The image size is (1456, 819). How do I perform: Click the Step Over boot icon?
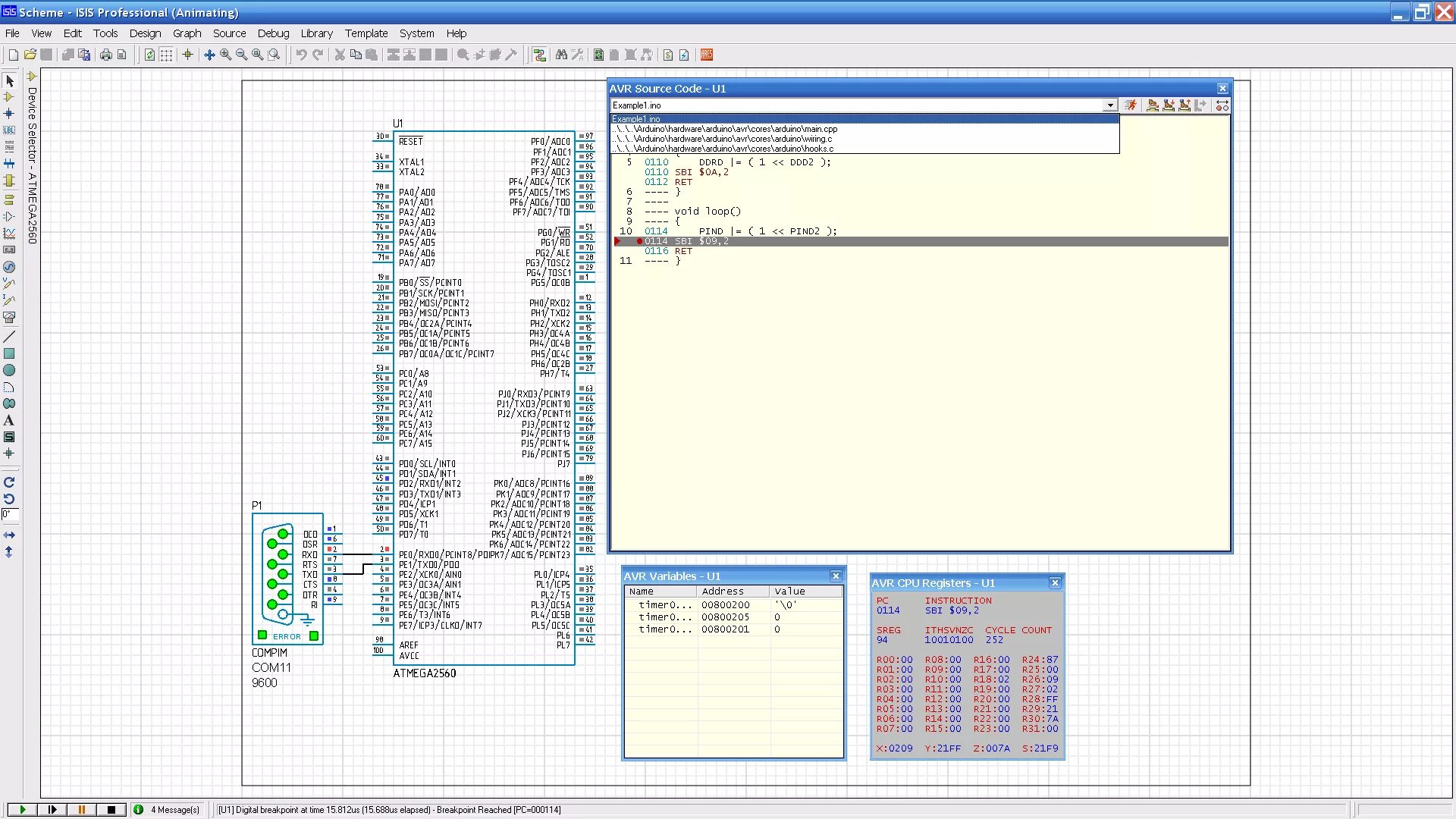pyautogui.click(x=1153, y=105)
